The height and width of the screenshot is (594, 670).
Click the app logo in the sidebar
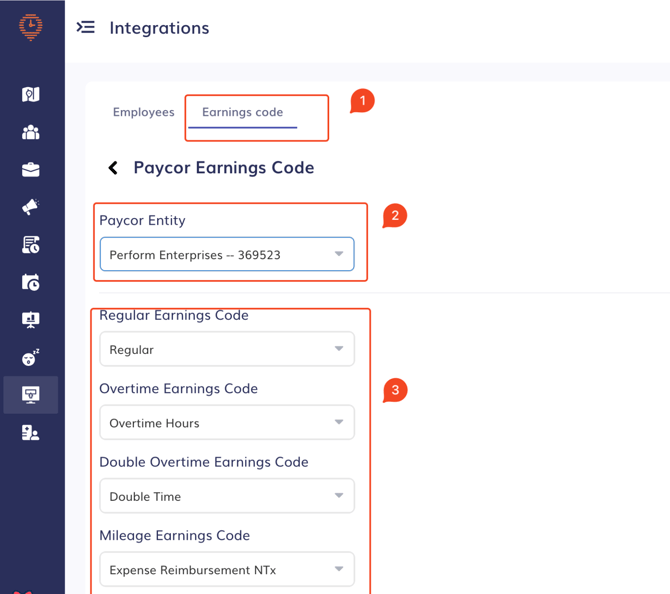click(x=31, y=27)
